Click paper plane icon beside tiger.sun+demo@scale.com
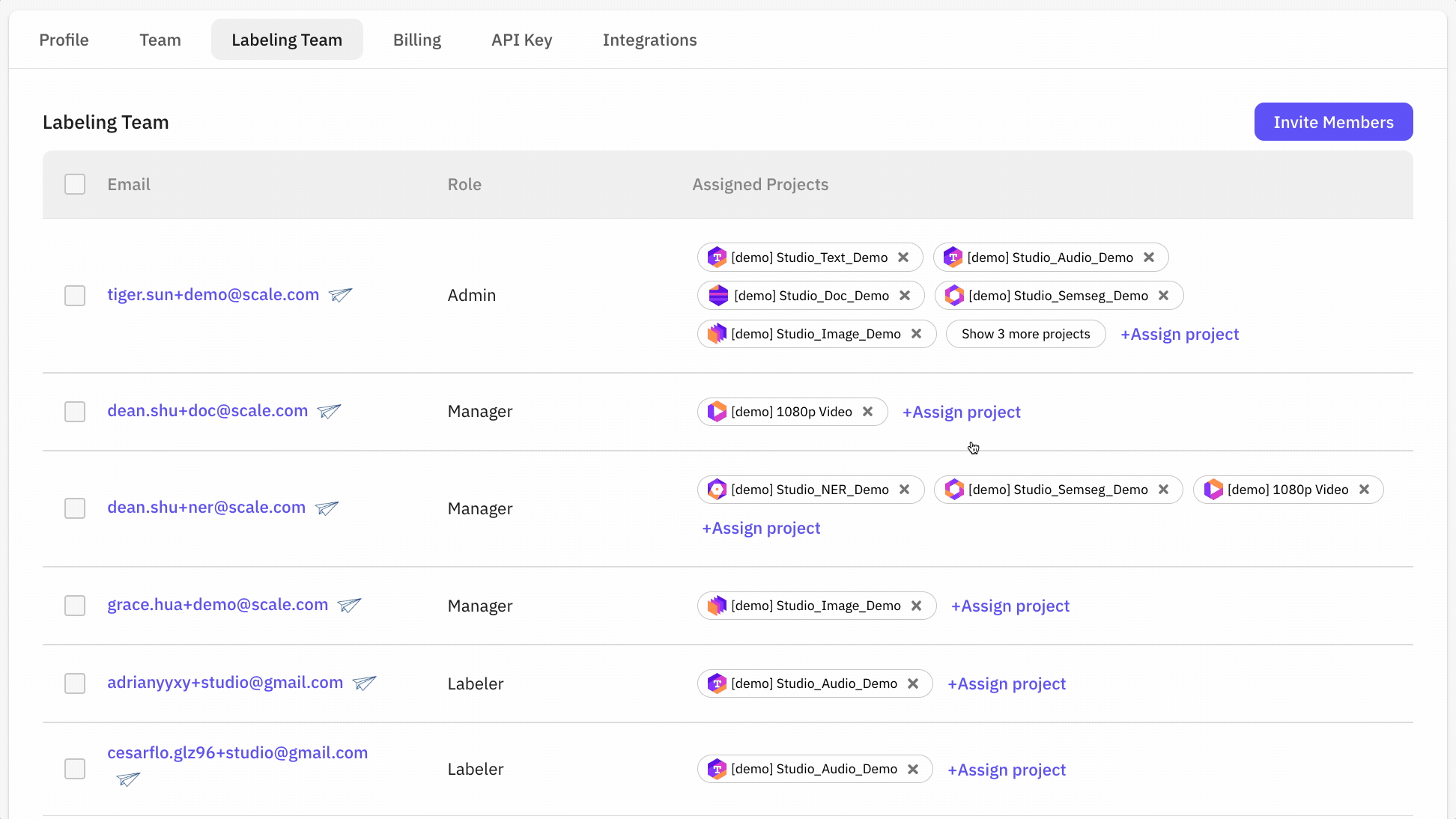This screenshot has height=819, width=1456. pyautogui.click(x=341, y=295)
